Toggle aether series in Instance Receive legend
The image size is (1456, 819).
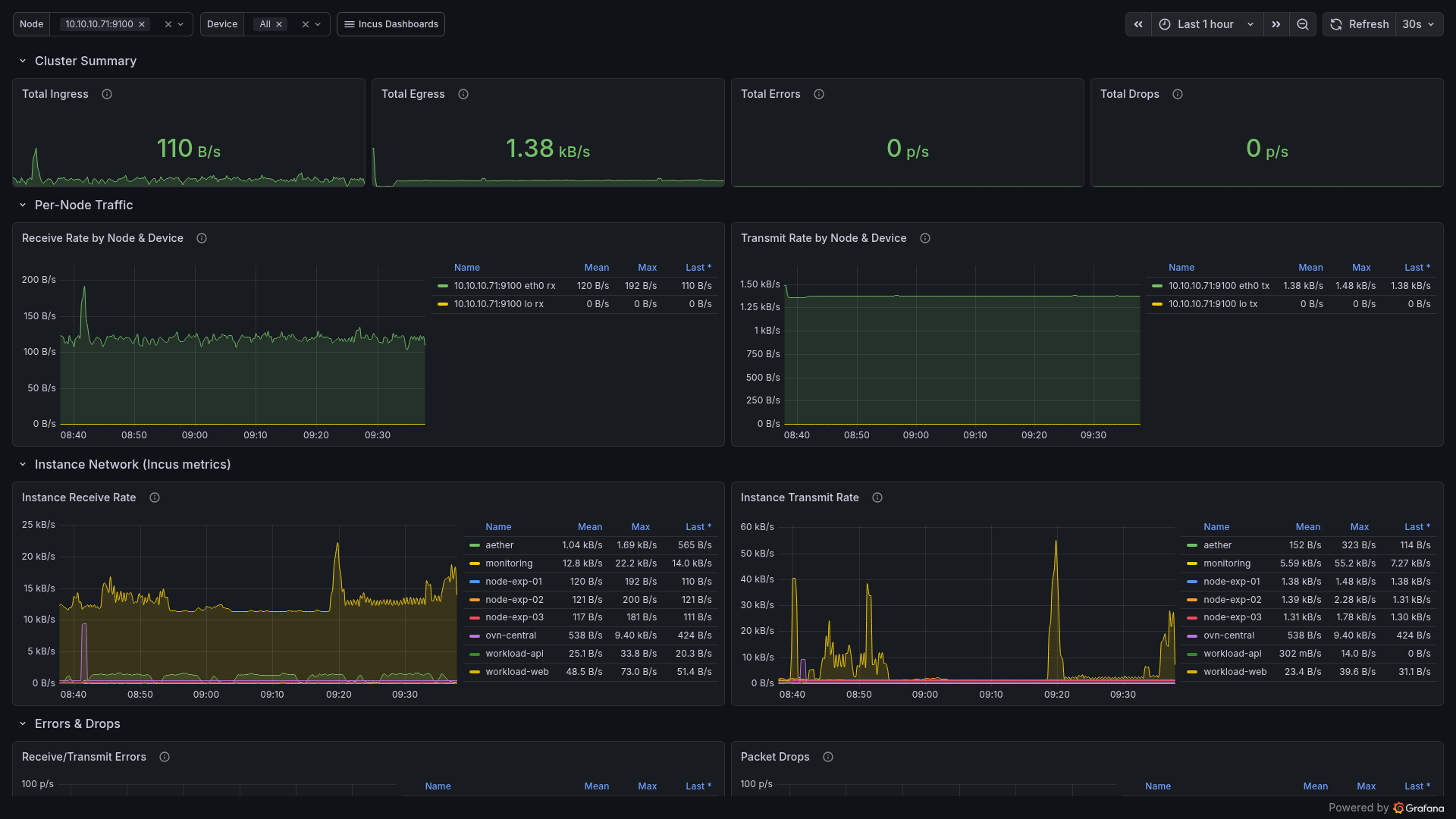click(499, 545)
